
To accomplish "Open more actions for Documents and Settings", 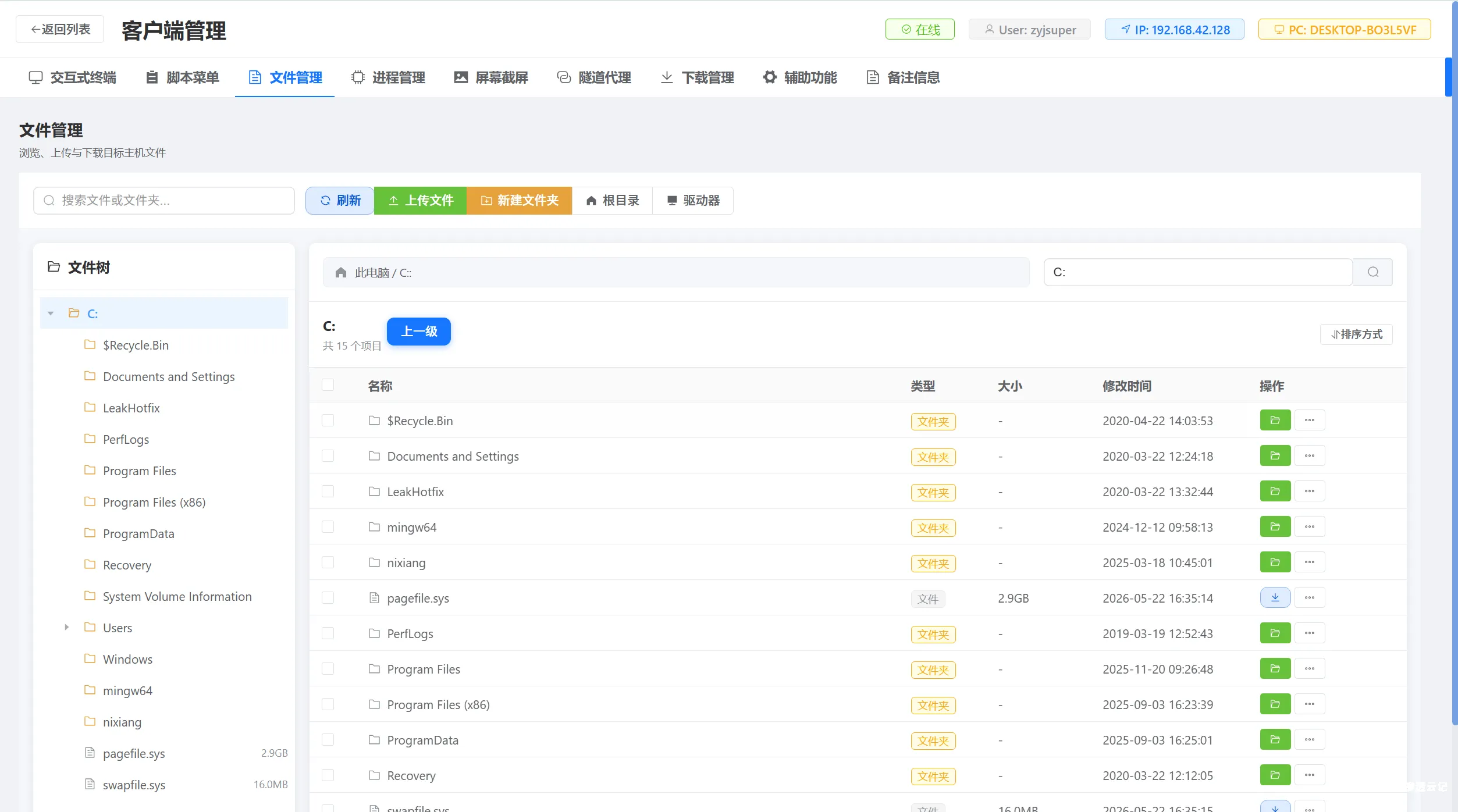I will (1309, 455).
